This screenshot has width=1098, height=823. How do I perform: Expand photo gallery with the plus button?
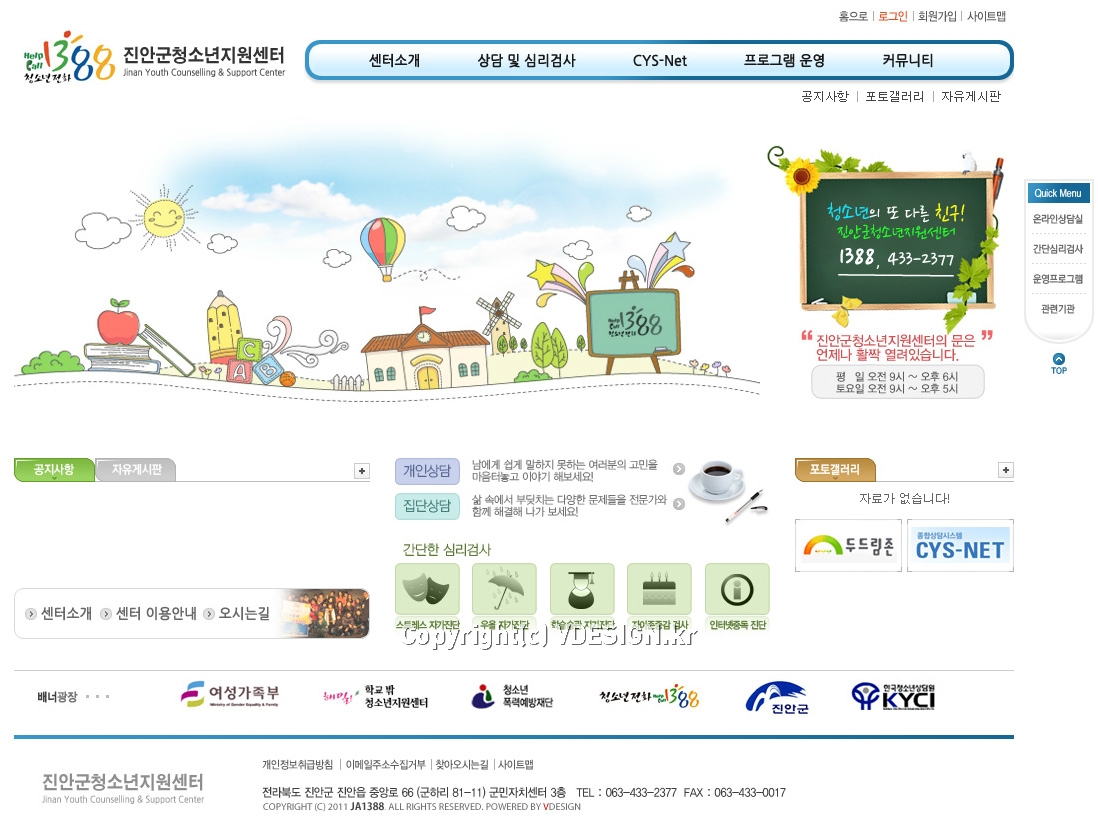(x=1006, y=470)
